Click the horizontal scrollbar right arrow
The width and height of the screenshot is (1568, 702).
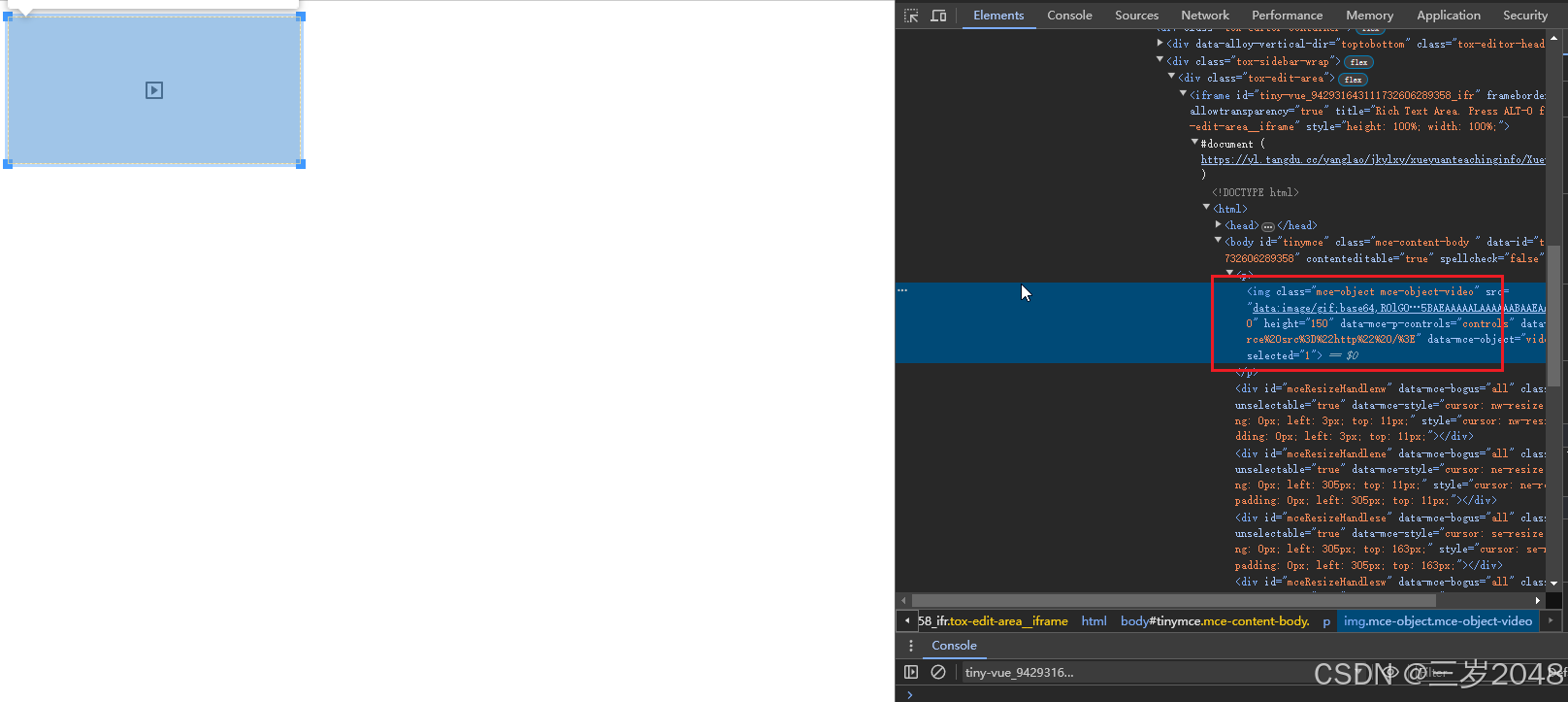[1537, 601]
